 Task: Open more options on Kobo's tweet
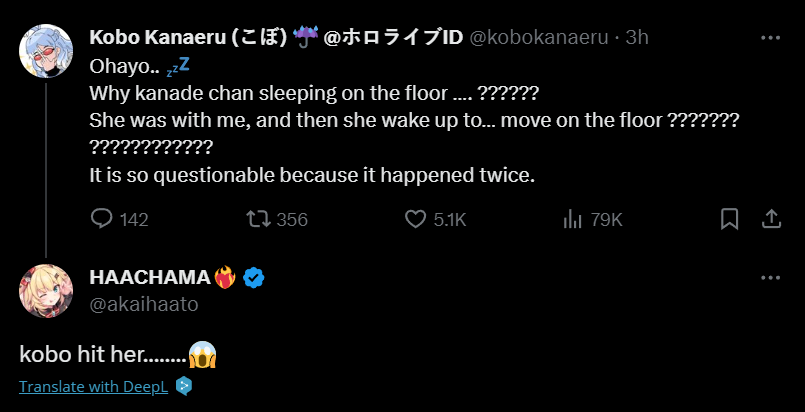tap(770, 38)
